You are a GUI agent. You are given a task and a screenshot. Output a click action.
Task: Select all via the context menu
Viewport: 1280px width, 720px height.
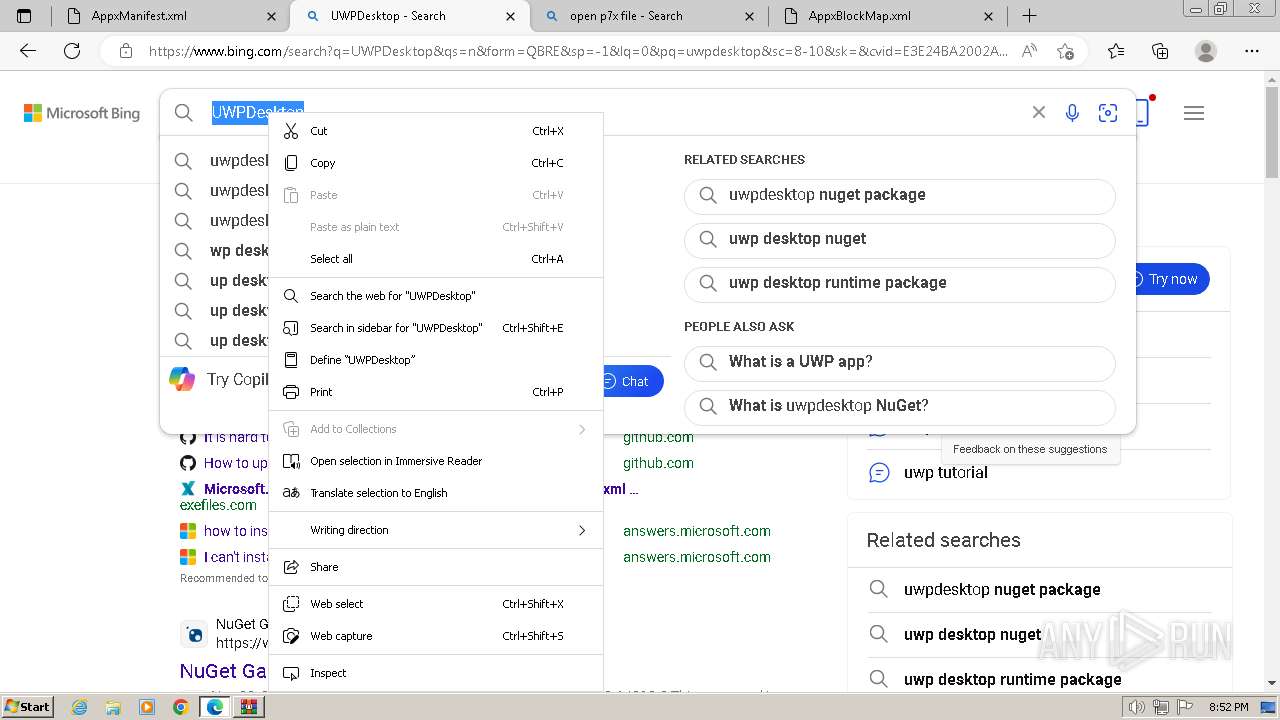point(436,259)
